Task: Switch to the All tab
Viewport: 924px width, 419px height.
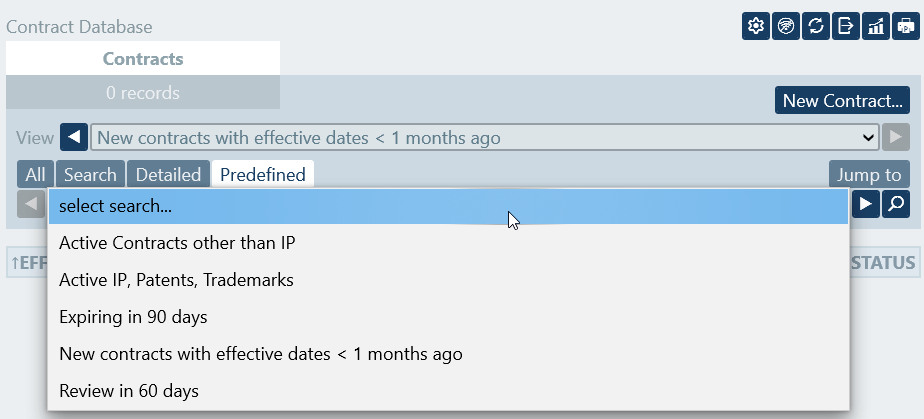Action: click(x=35, y=175)
